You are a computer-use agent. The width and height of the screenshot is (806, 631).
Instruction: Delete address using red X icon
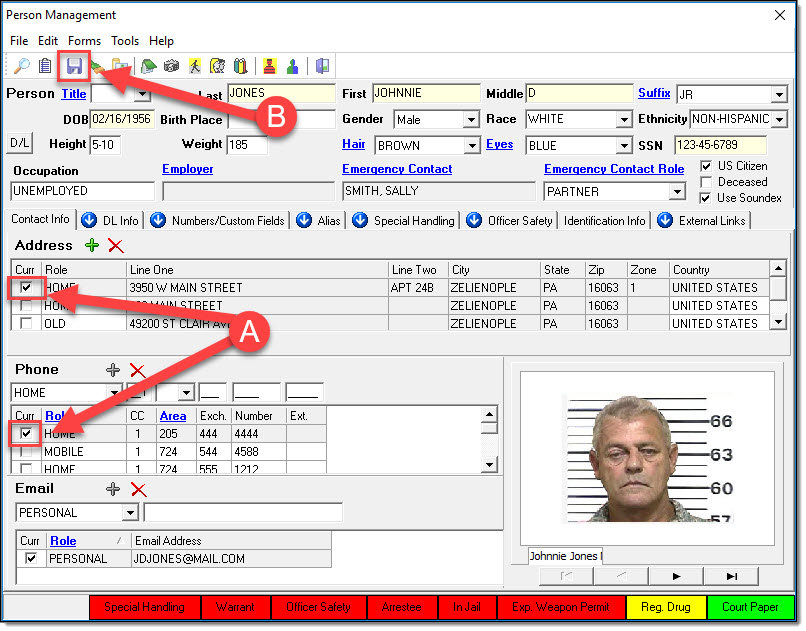[x=116, y=245]
